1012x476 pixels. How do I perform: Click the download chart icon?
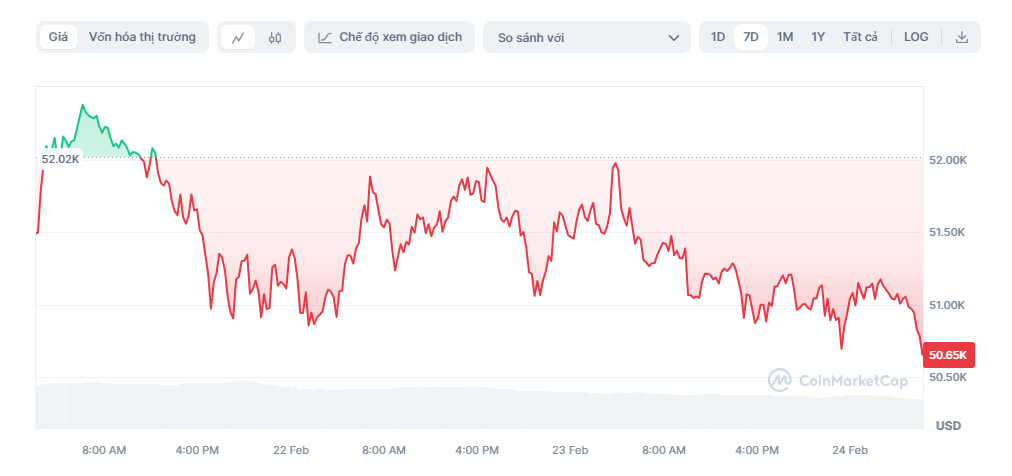[x=962, y=37]
